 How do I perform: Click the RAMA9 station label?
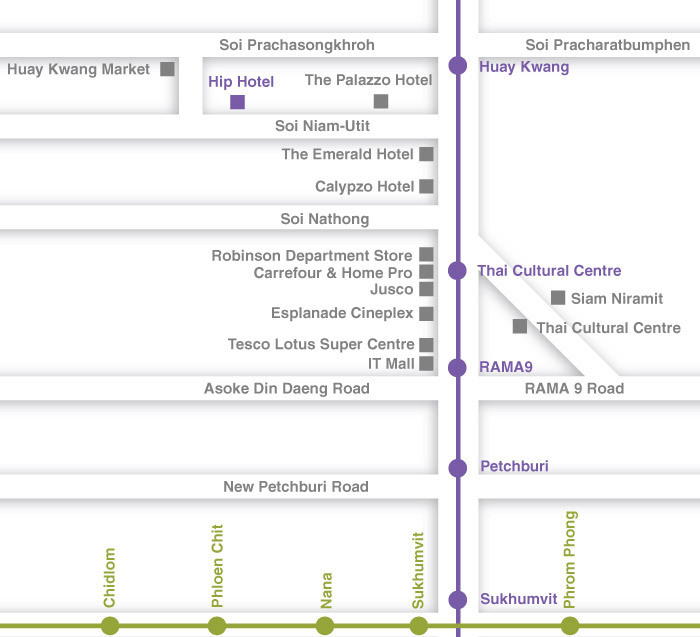[506, 367]
